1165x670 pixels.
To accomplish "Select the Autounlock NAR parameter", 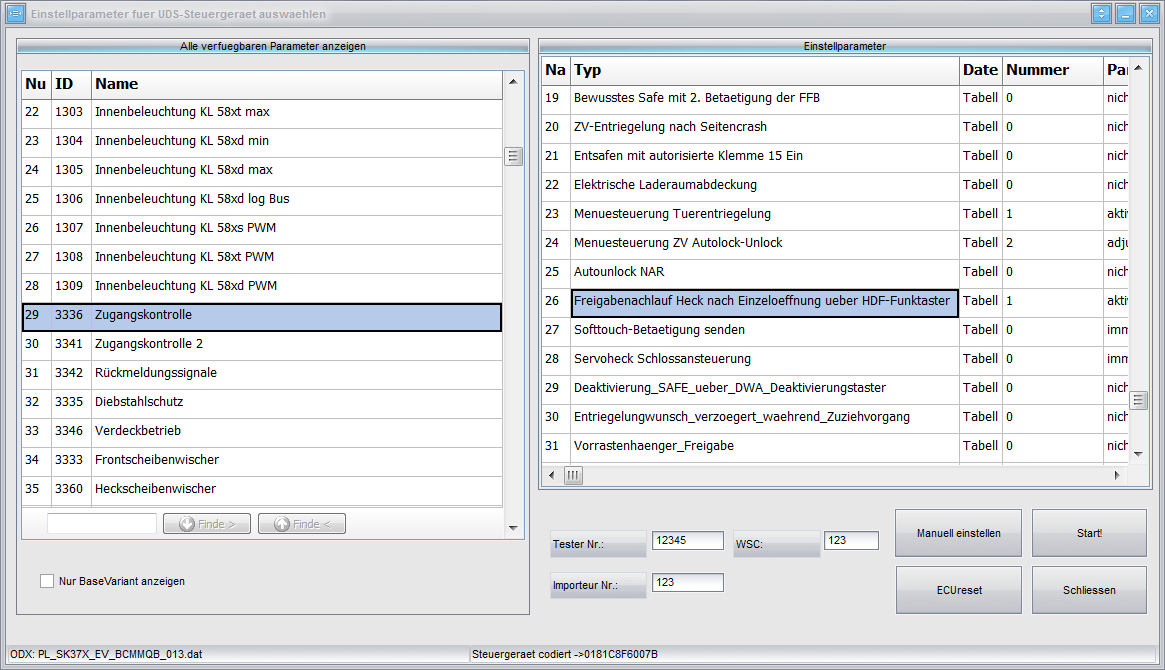I will pos(835,272).
